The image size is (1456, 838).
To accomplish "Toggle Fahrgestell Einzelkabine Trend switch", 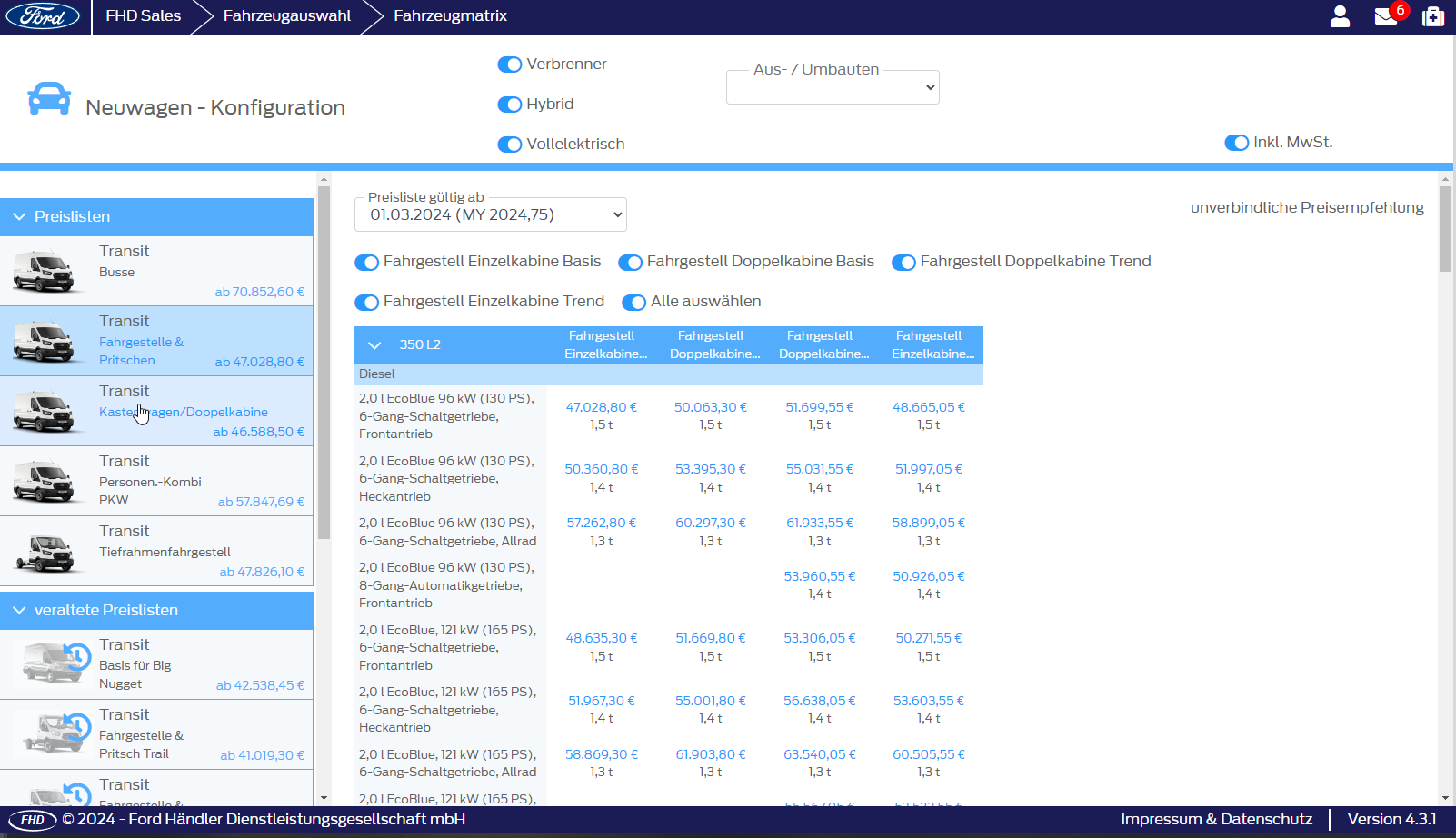I will 366,303.
